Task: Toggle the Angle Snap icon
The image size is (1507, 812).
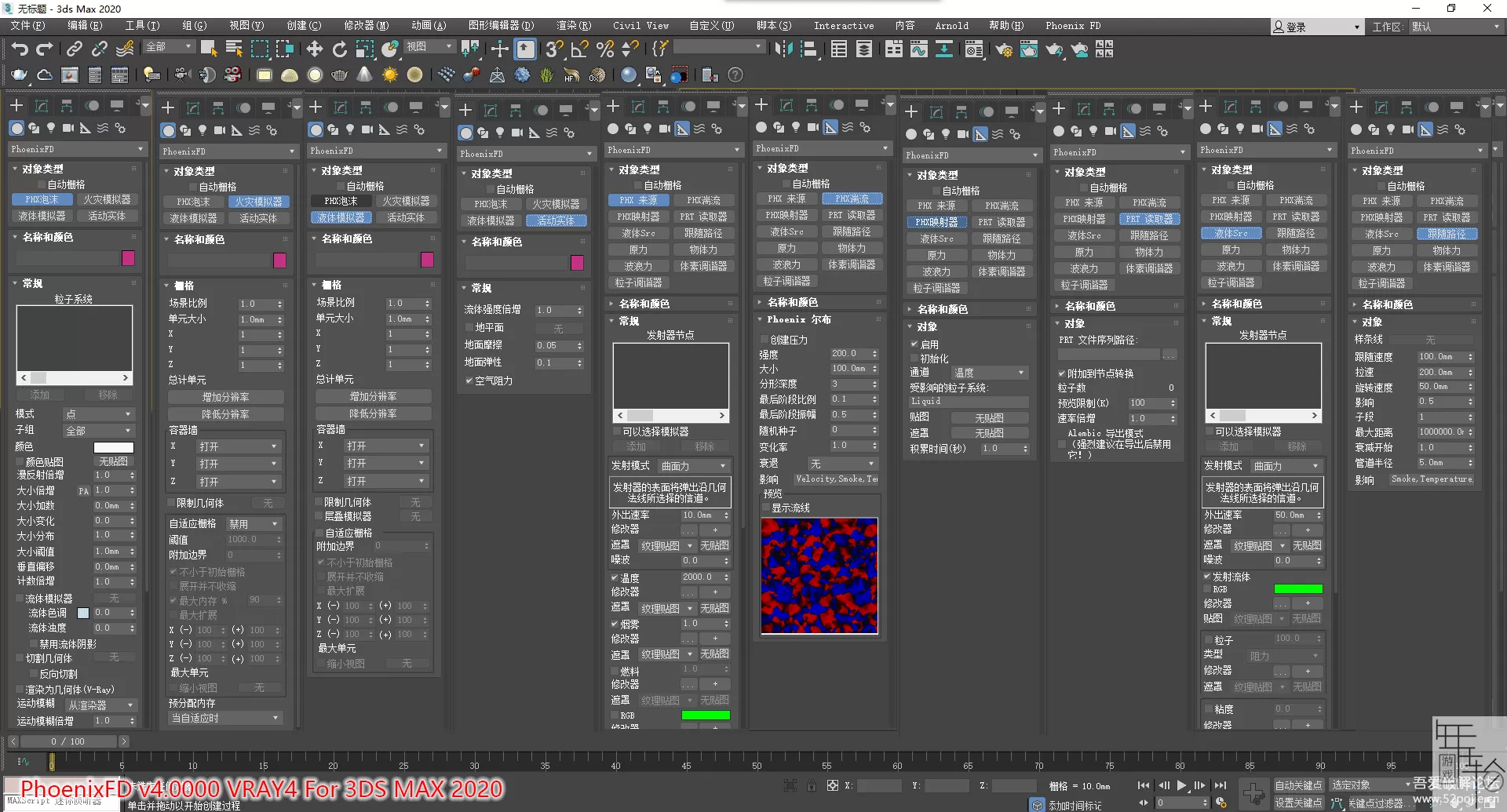Action: pyautogui.click(x=580, y=49)
